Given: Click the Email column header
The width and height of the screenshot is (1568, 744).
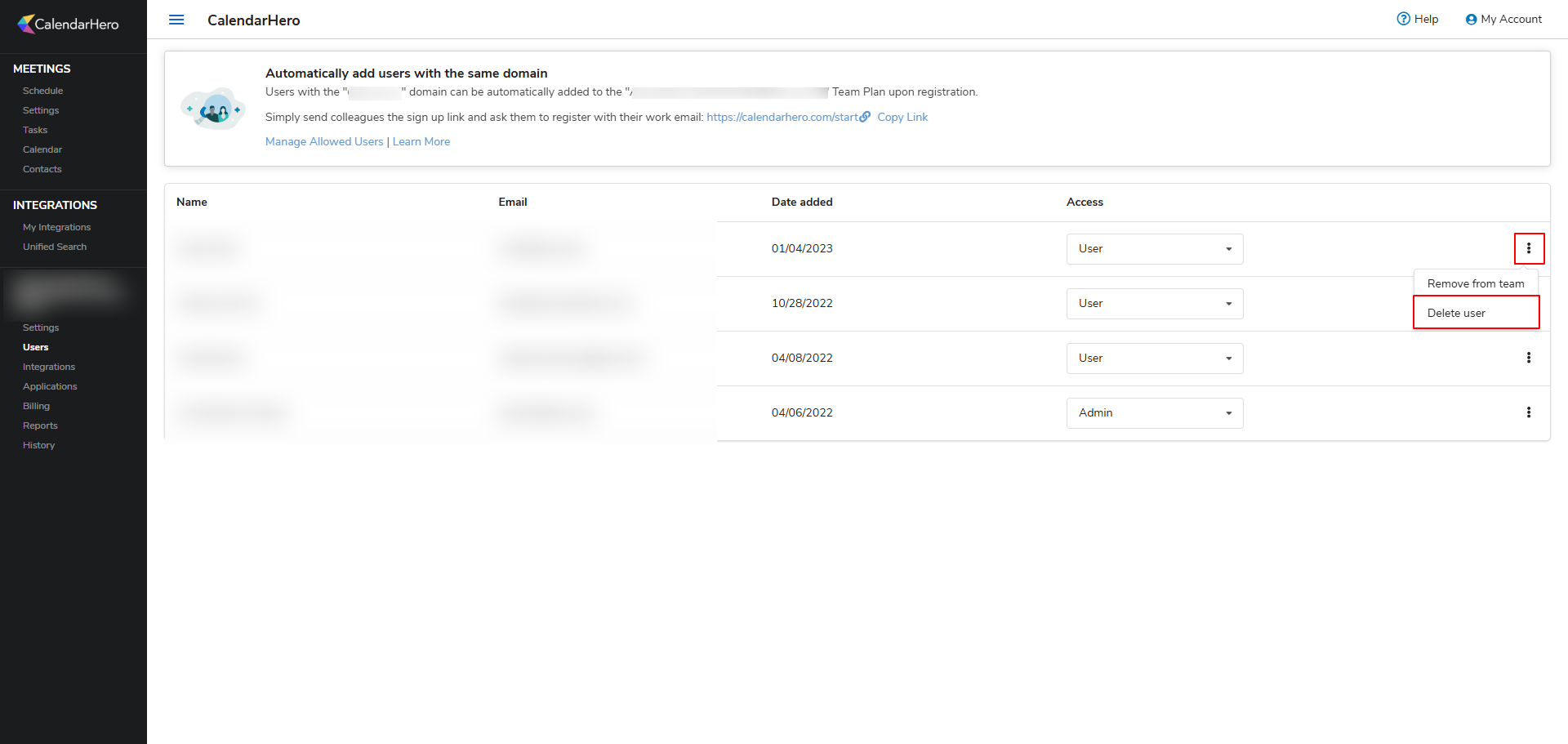Looking at the screenshot, I should 513,202.
